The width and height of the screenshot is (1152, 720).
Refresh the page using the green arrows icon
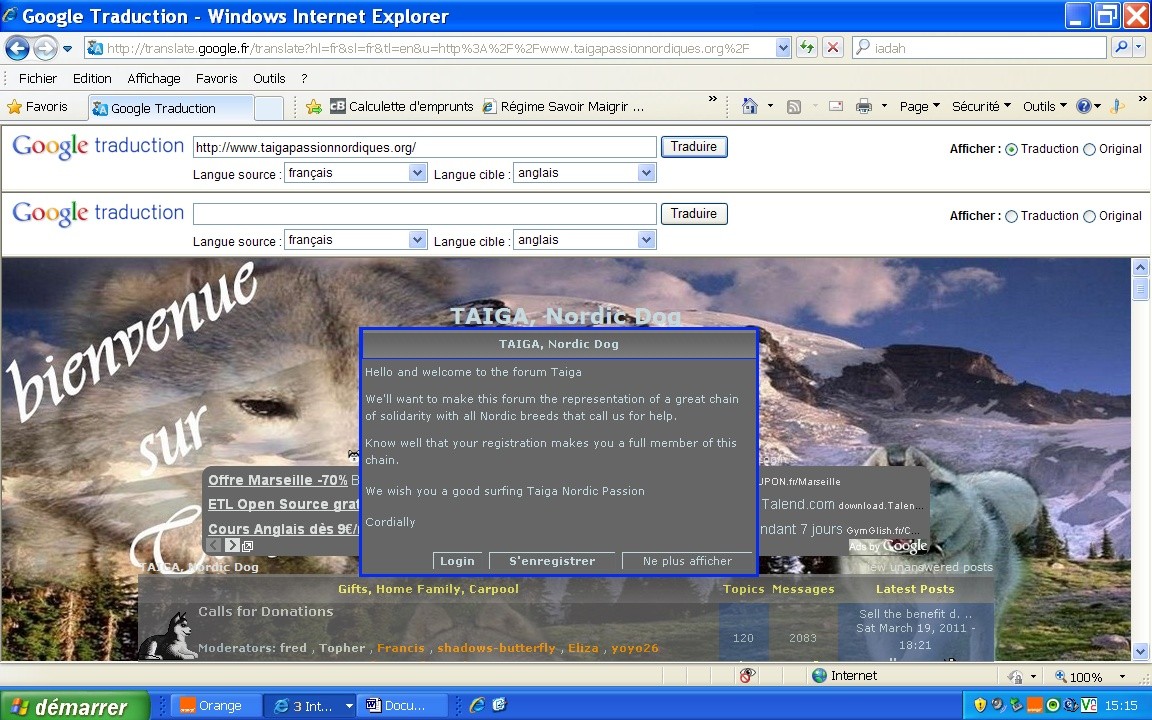tap(807, 48)
